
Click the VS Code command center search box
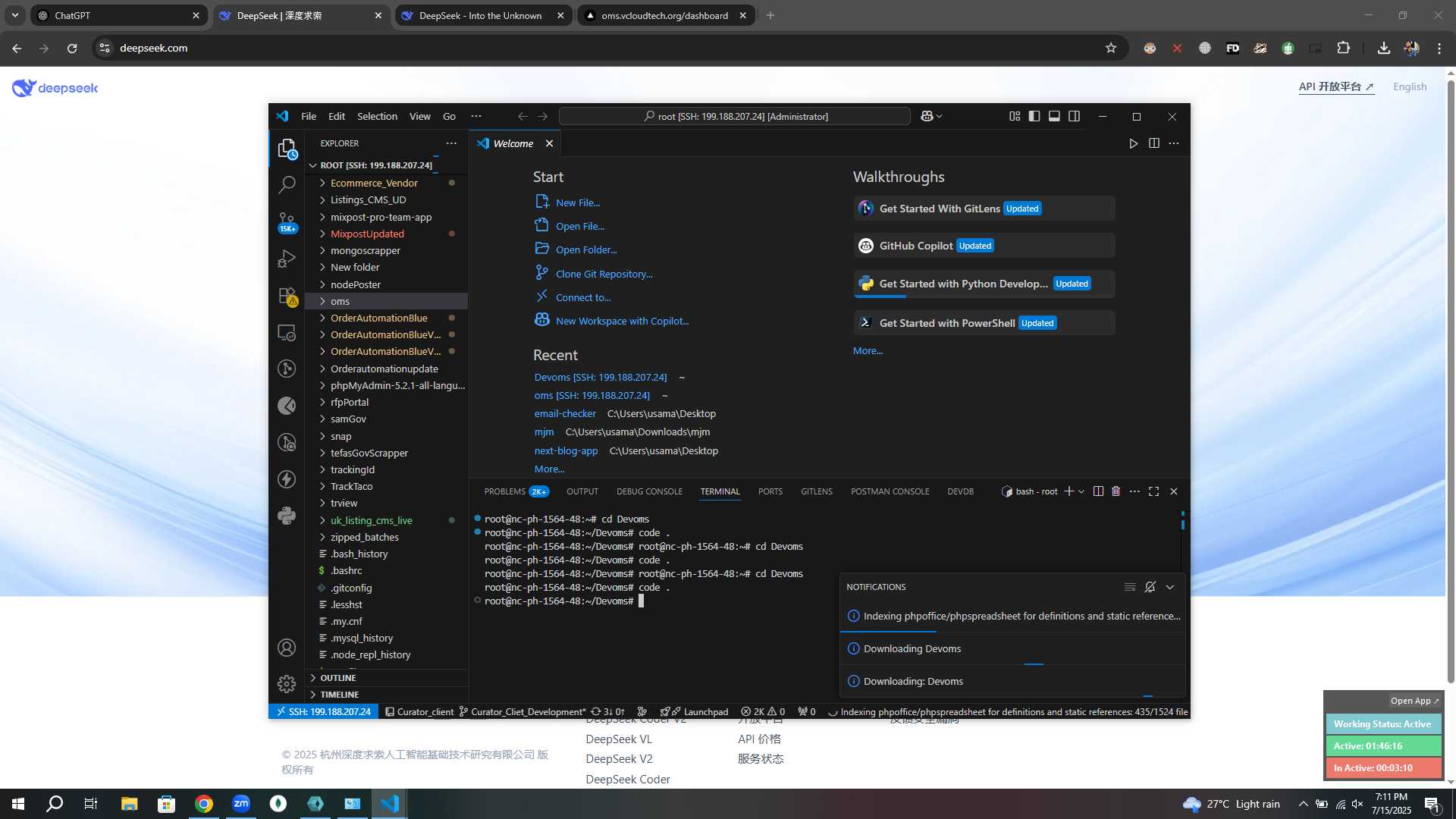click(735, 116)
